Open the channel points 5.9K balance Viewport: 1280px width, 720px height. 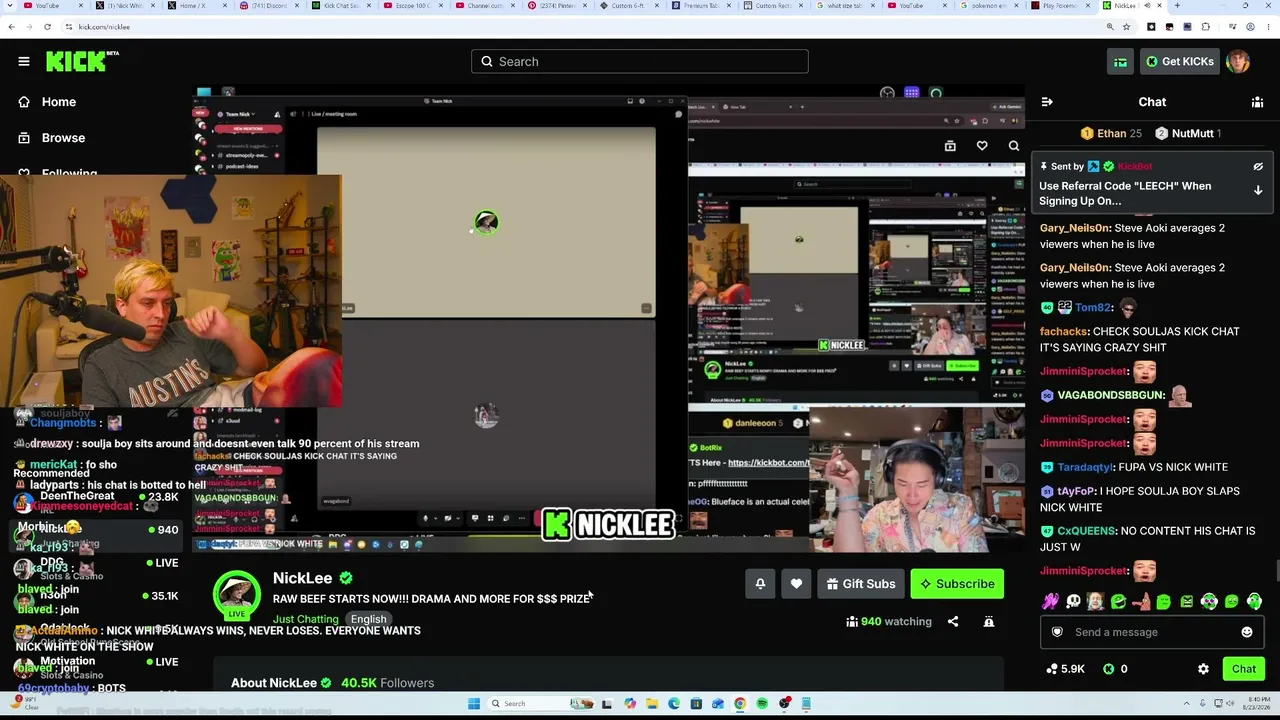1065,669
